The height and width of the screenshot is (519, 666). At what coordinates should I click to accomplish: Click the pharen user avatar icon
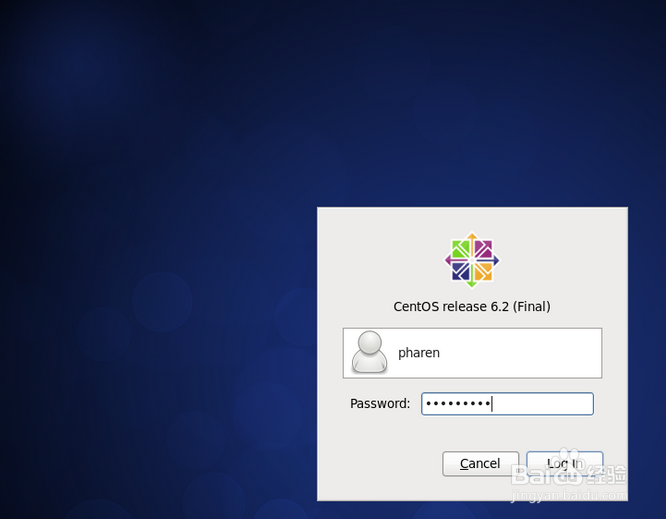[x=369, y=352]
